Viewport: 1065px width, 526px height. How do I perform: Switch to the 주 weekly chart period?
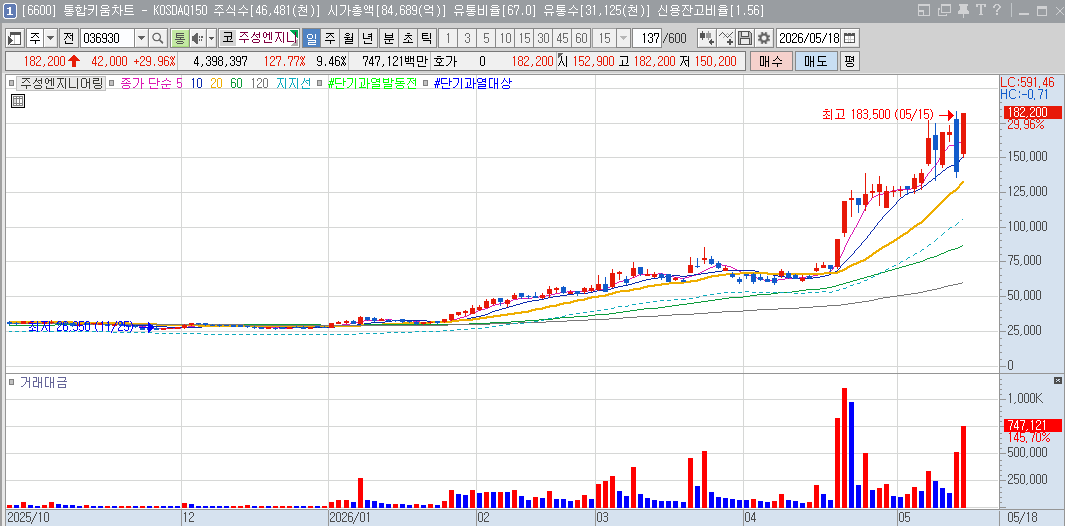pos(330,37)
